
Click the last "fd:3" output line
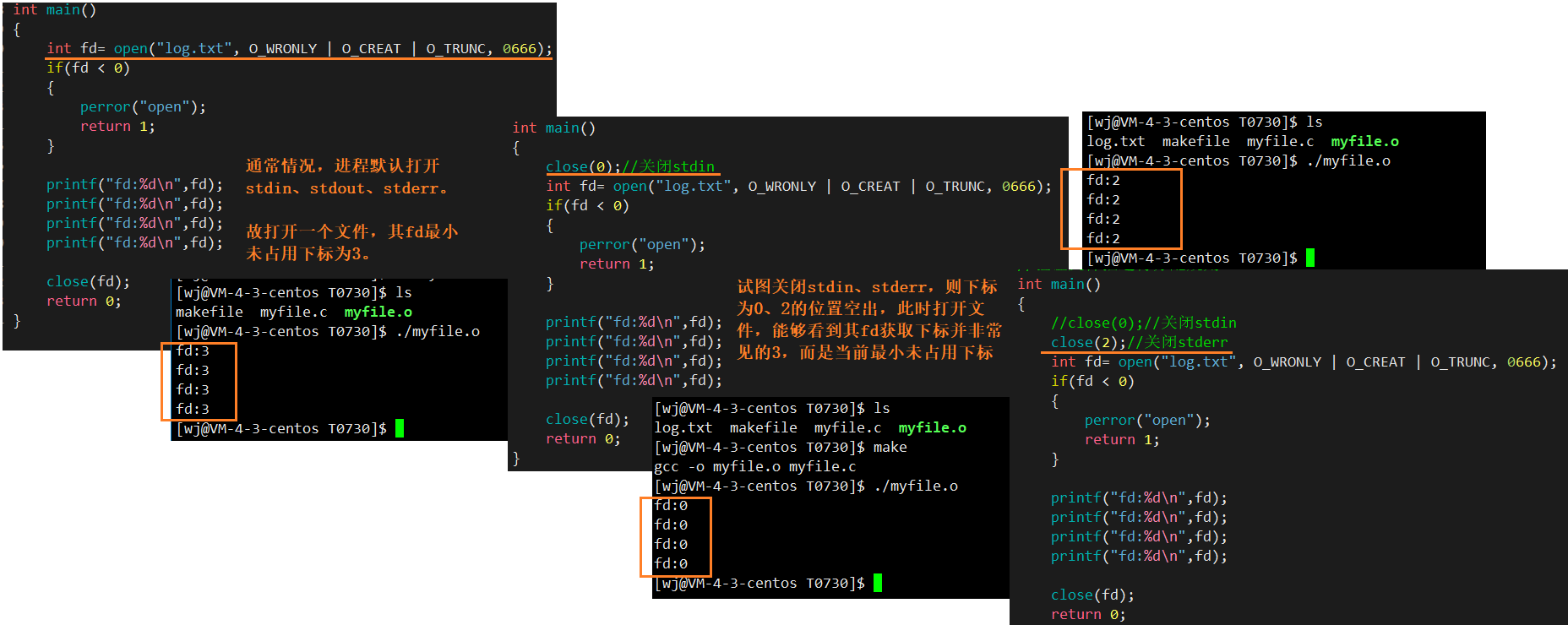pos(193,409)
